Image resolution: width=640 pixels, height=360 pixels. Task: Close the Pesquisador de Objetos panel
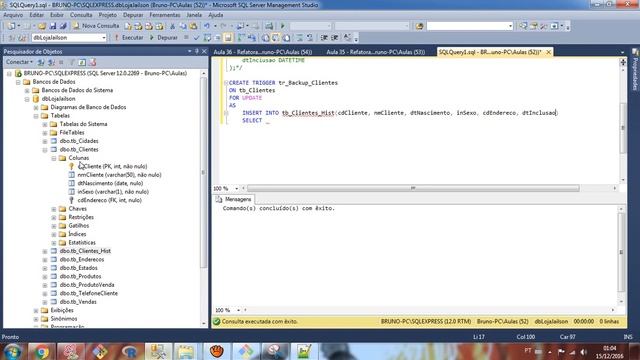pyautogui.click(x=204, y=51)
